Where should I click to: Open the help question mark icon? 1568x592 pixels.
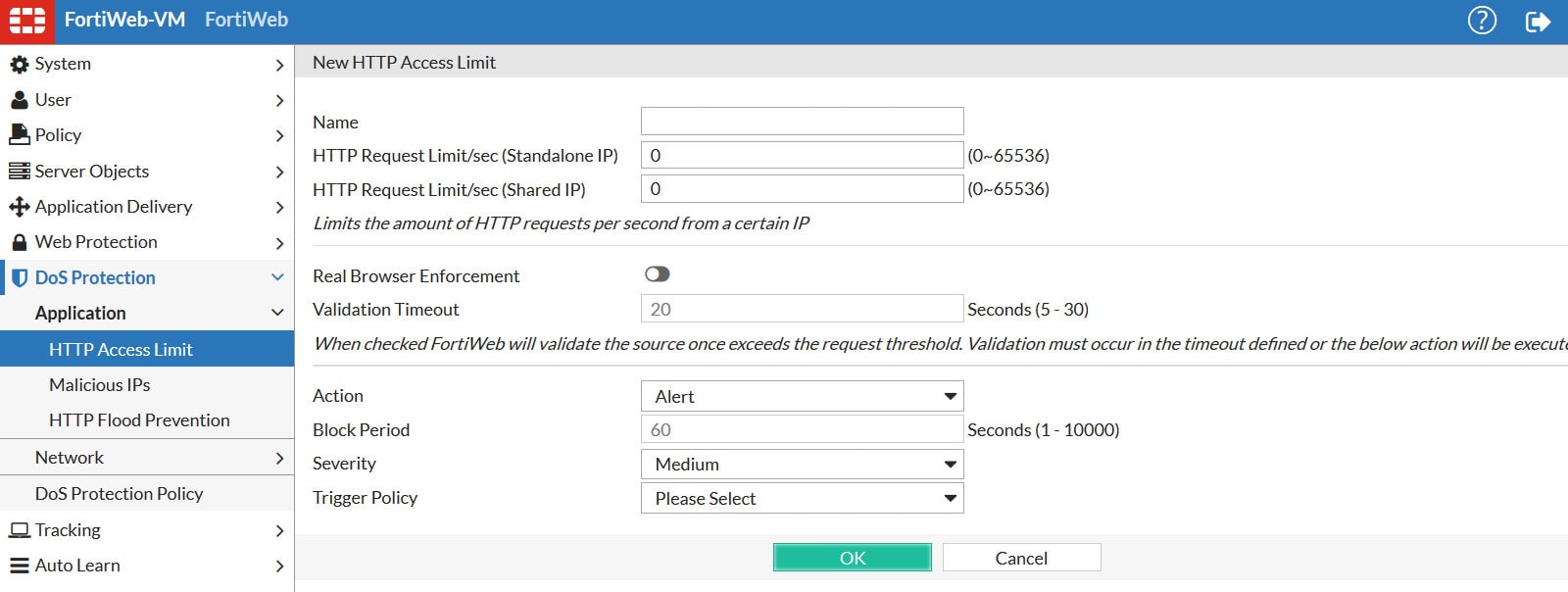pyautogui.click(x=1482, y=20)
